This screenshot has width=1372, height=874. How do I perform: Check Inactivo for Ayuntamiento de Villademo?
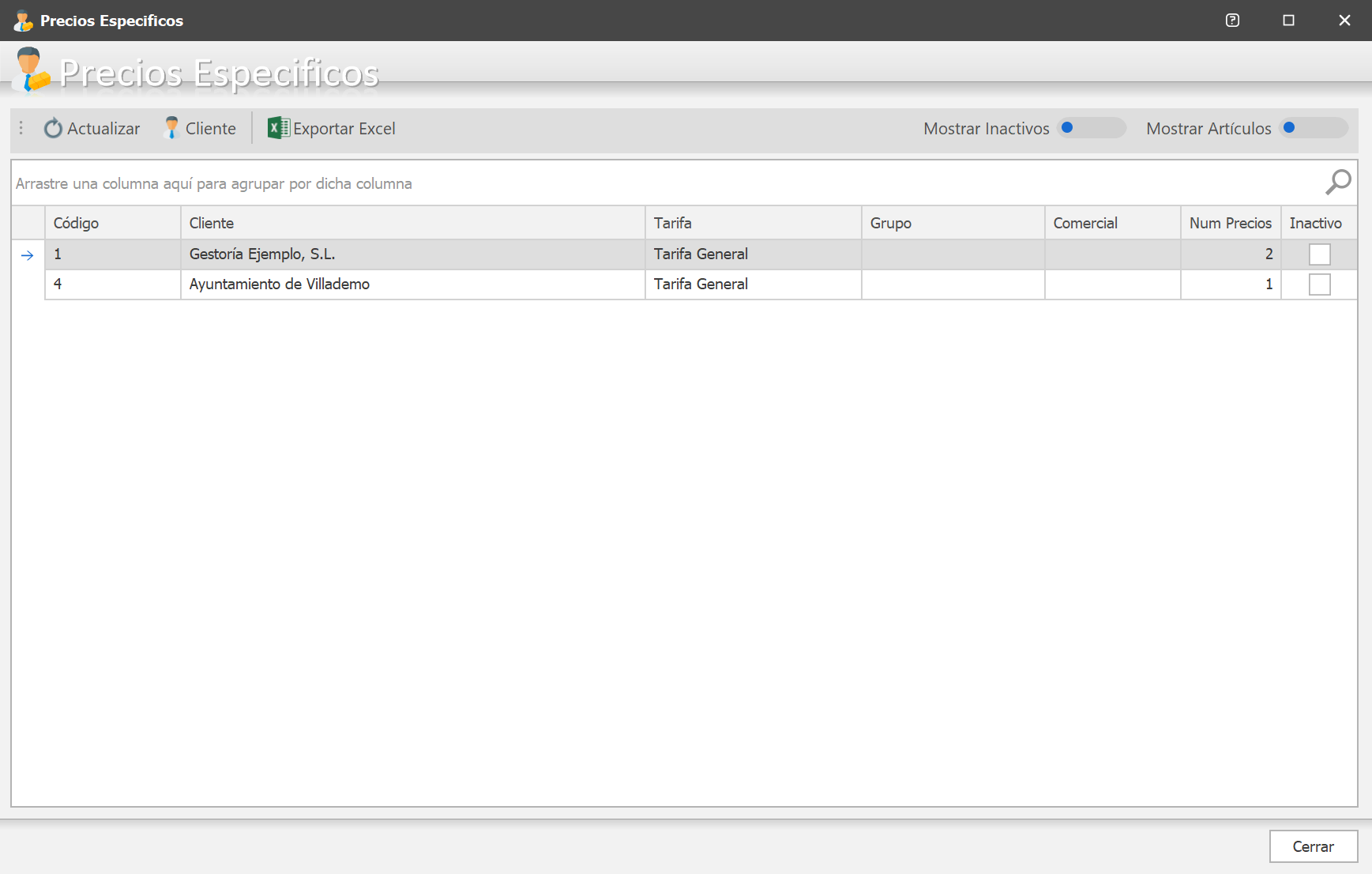pyautogui.click(x=1319, y=284)
